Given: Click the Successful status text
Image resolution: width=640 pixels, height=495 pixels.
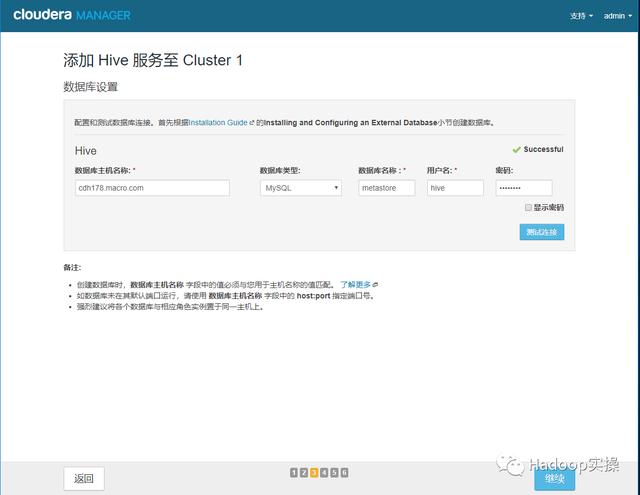Looking at the screenshot, I should [543, 149].
